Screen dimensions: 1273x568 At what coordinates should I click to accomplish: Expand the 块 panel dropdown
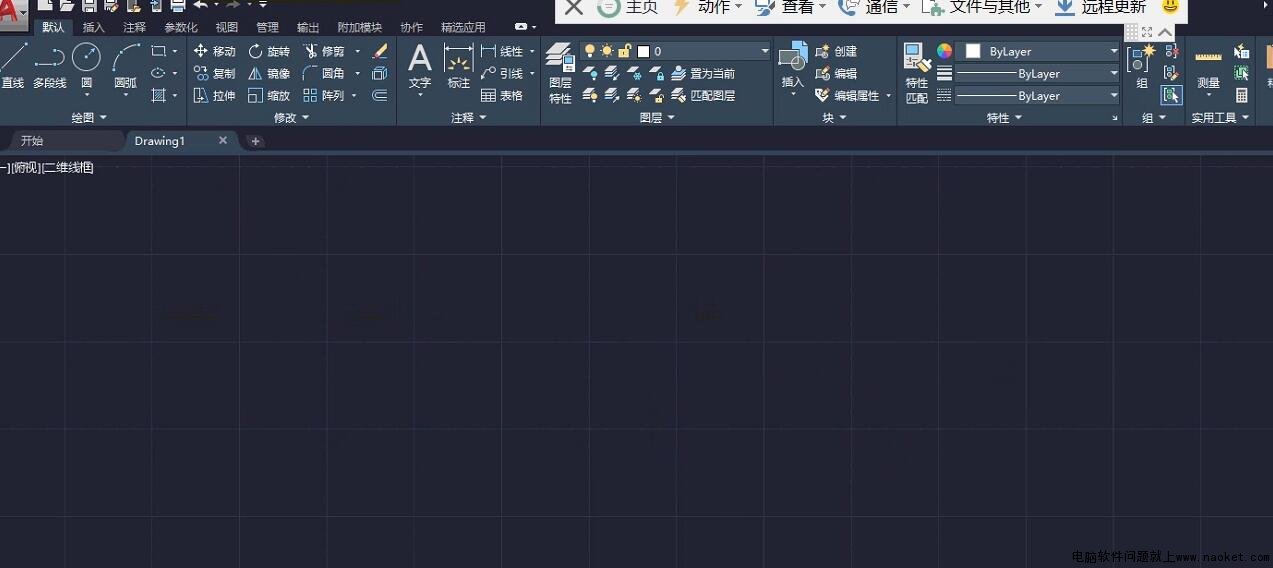[834, 118]
